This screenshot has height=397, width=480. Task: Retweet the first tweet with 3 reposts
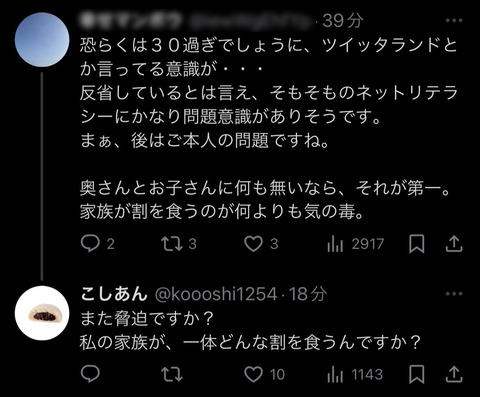(x=179, y=244)
